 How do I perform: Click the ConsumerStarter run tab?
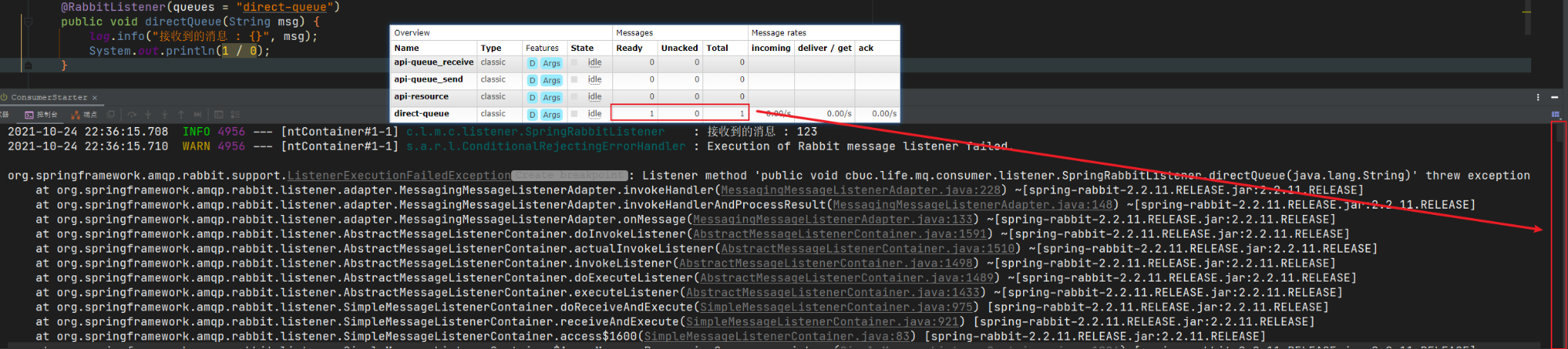click(49, 97)
